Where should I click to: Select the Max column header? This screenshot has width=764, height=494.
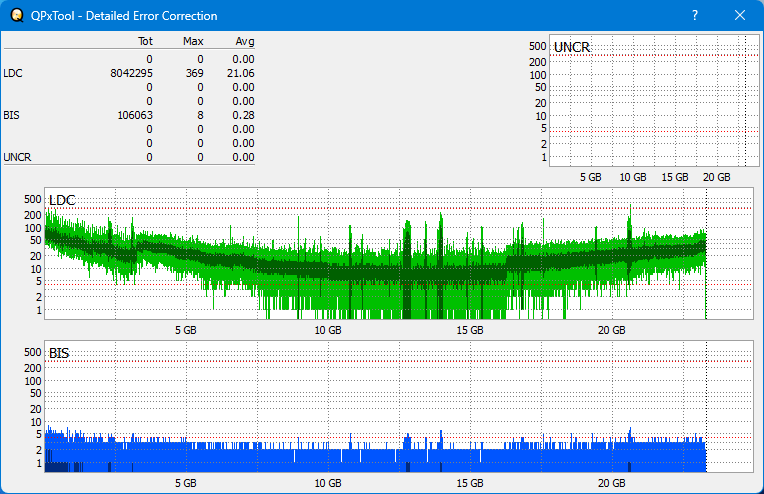coord(193,41)
